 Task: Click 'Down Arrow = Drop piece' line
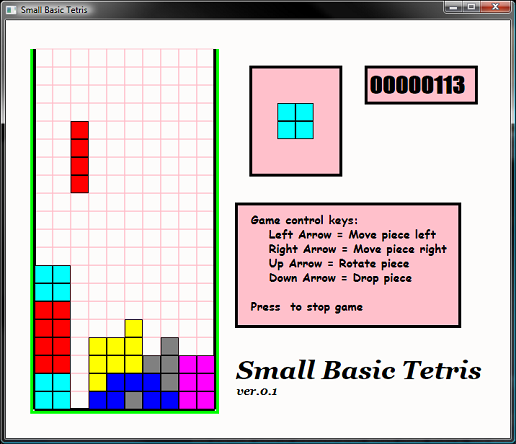point(340,278)
